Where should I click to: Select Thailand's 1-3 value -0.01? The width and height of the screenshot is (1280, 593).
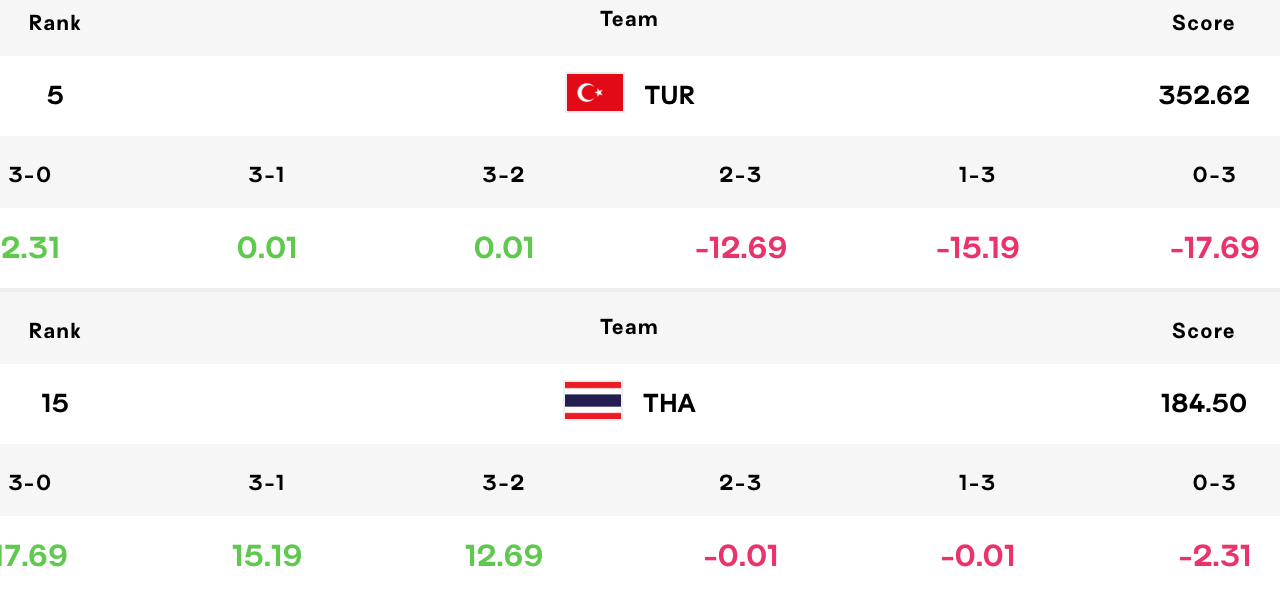978,556
